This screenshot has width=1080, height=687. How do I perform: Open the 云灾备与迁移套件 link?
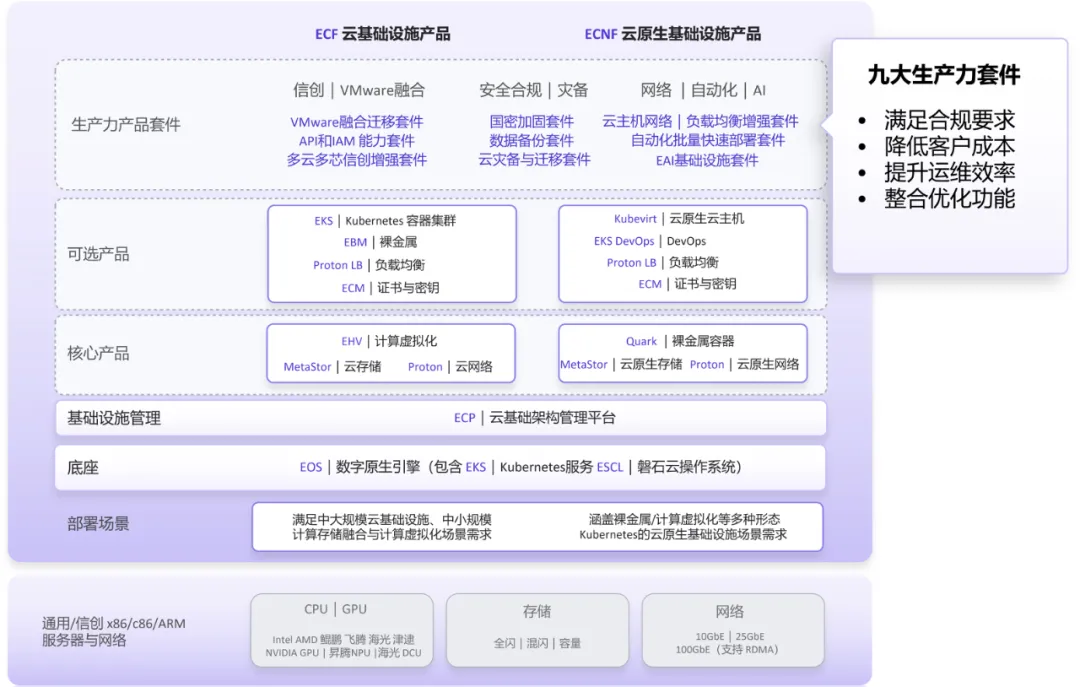tap(534, 160)
